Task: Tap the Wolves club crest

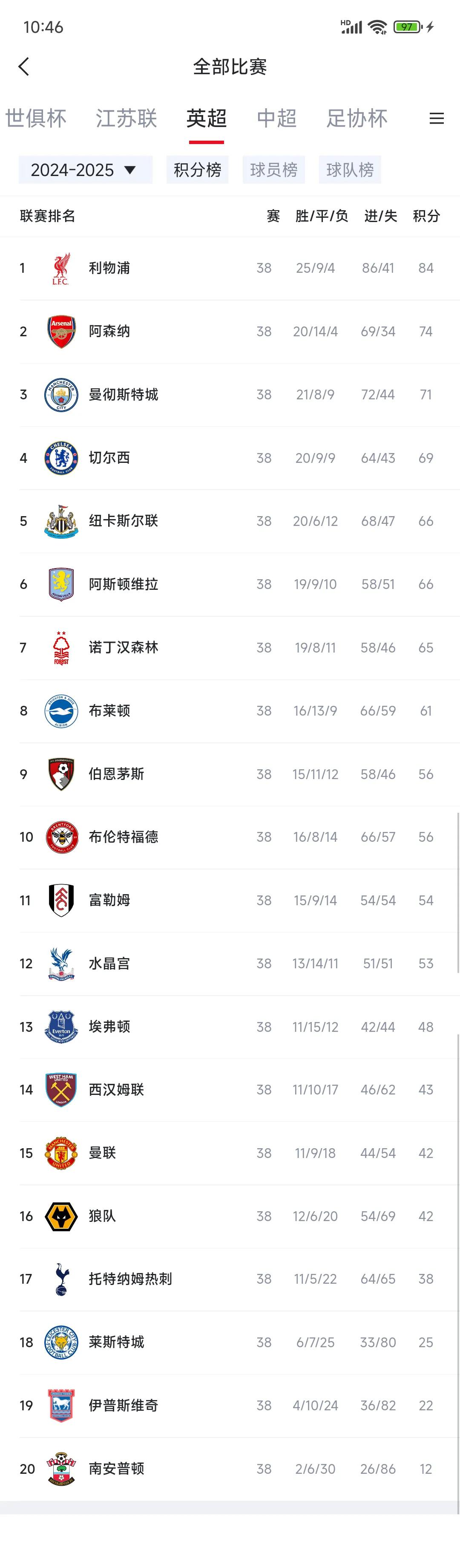Action: coord(61,1216)
